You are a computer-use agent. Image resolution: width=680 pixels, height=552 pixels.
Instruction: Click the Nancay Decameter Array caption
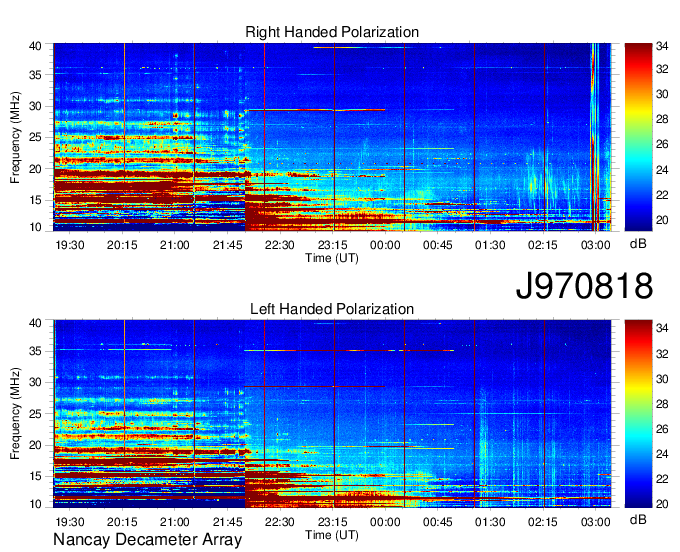(x=147, y=540)
